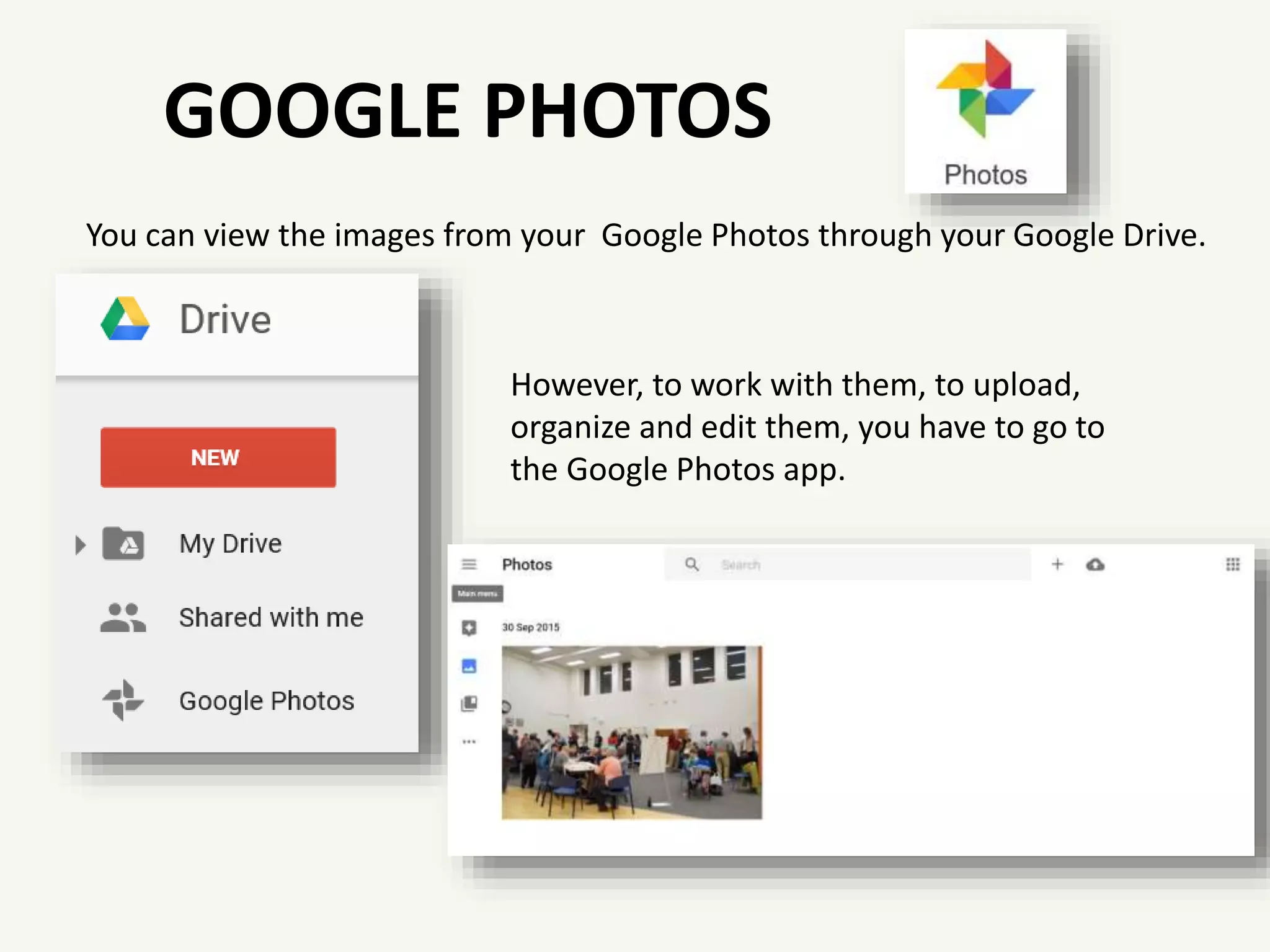This screenshot has height=952, width=1270.
Task: Open the Collections albums icon in sidebar
Action: (469, 703)
